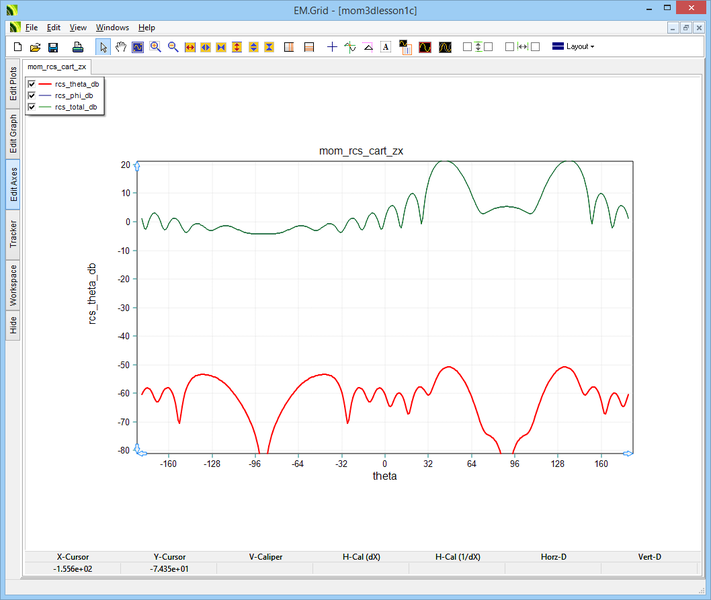Uncheck the rcs_theta_db plot checkbox

(32, 84)
